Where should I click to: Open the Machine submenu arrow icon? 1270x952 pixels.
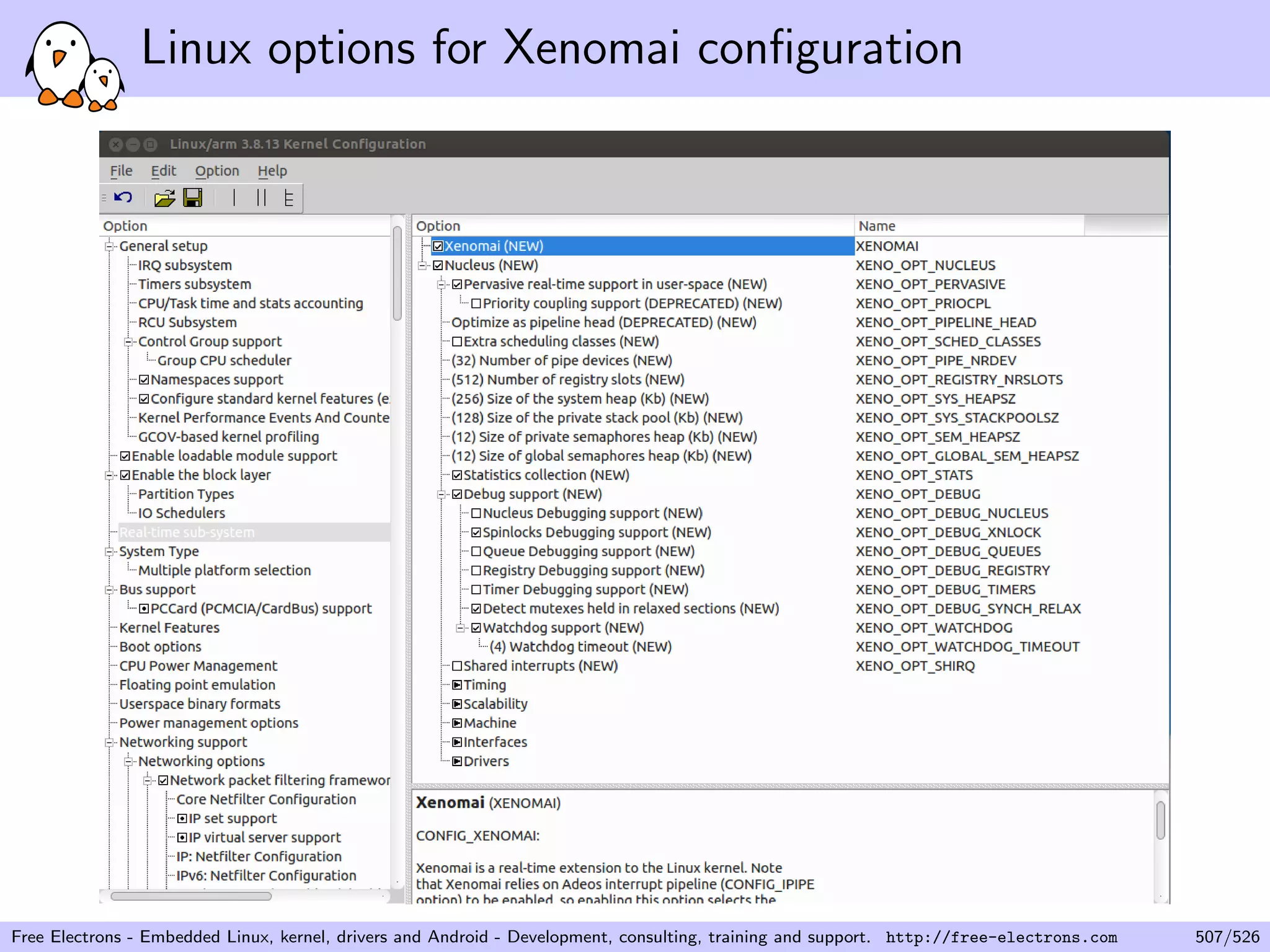[x=457, y=723]
